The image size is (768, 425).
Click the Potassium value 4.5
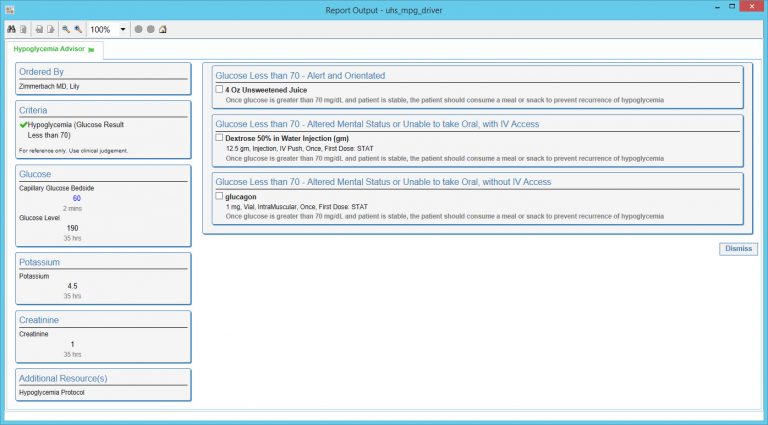(x=72, y=286)
